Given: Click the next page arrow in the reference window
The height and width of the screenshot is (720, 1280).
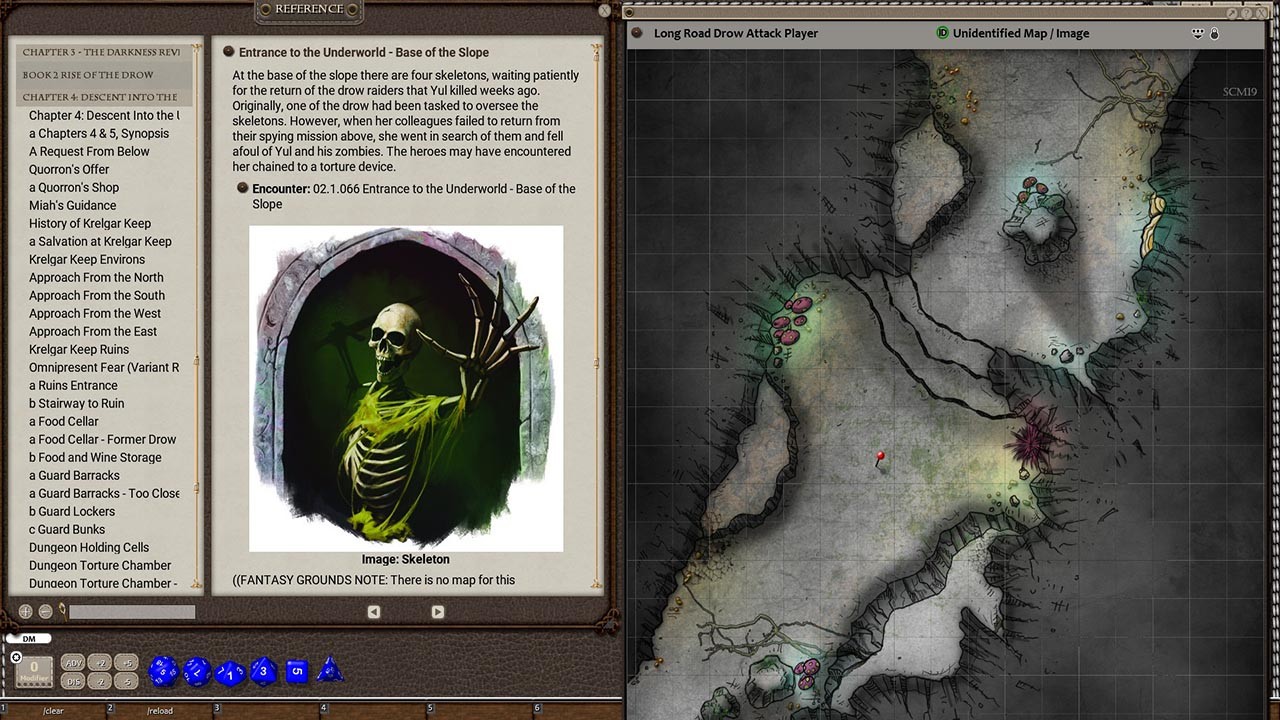Looking at the screenshot, I should tap(437, 611).
